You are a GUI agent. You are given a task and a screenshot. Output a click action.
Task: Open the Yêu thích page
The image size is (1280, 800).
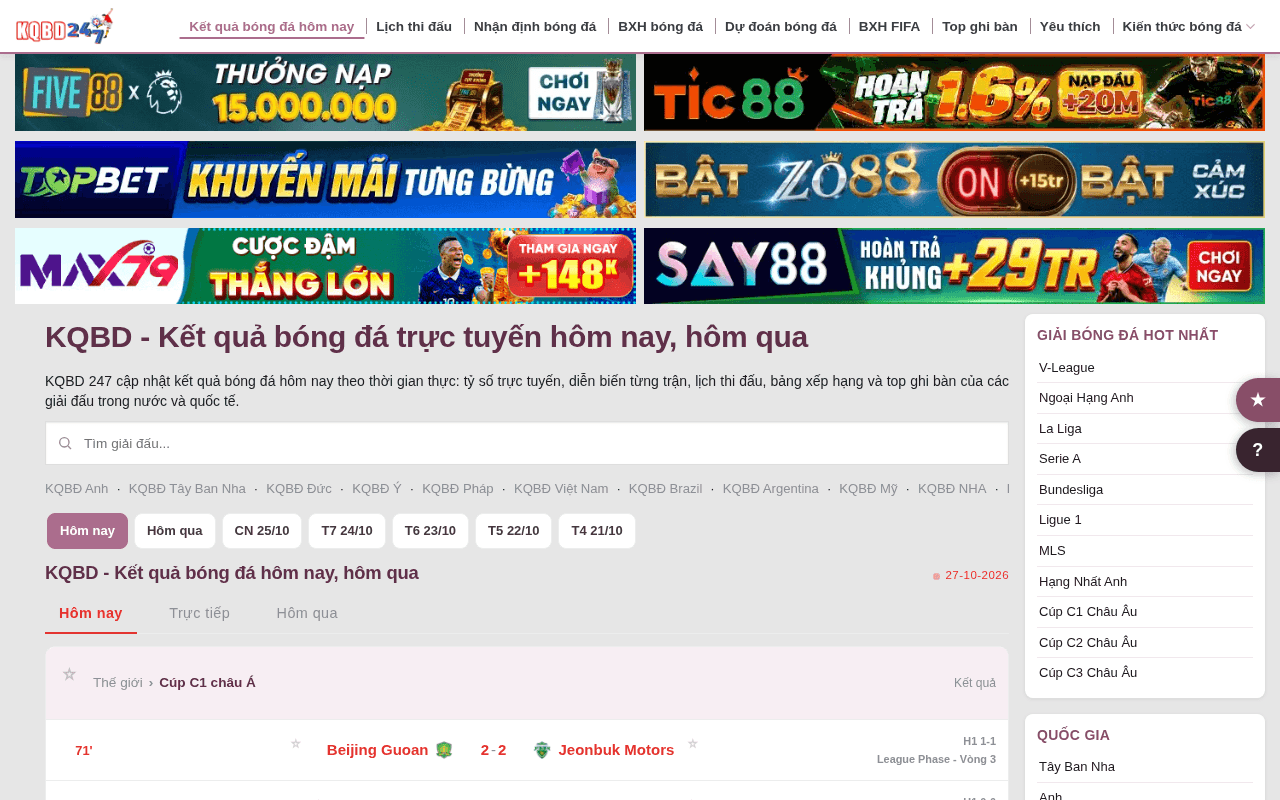[x=1070, y=26]
